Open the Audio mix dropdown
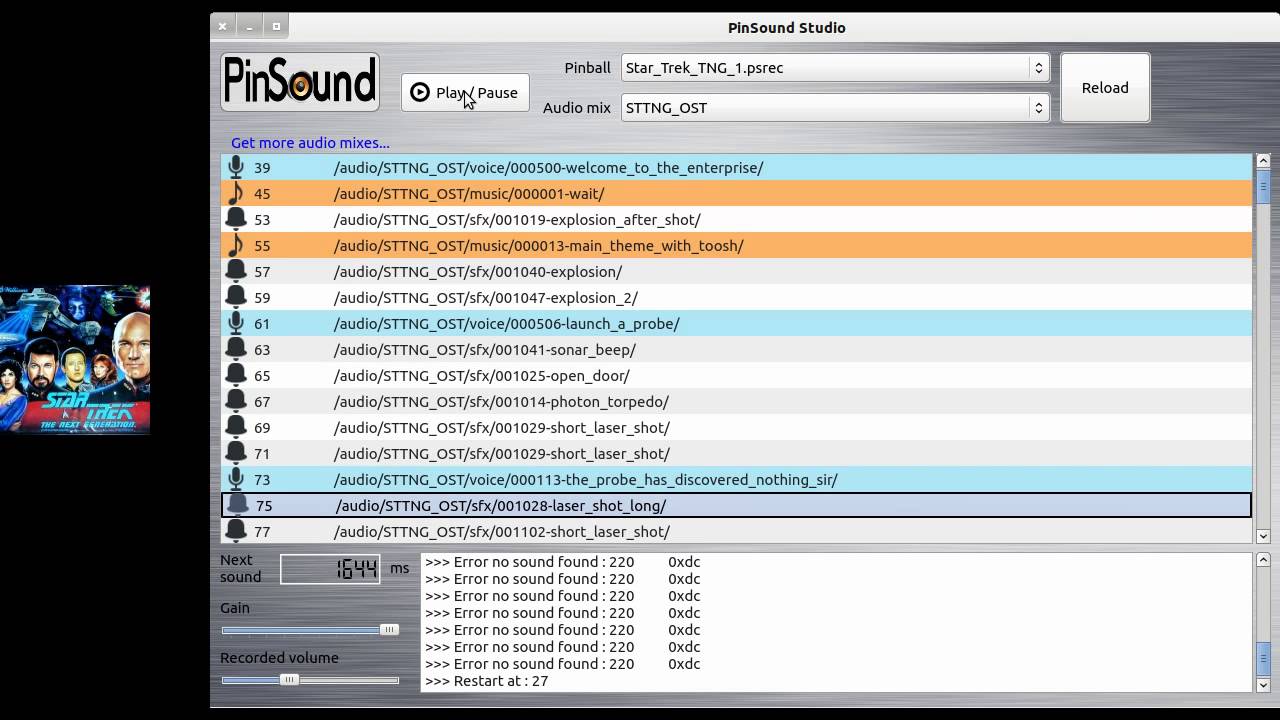The height and width of the screenshot is (720, 1280). pyautogui.click(x=835, y=108)
